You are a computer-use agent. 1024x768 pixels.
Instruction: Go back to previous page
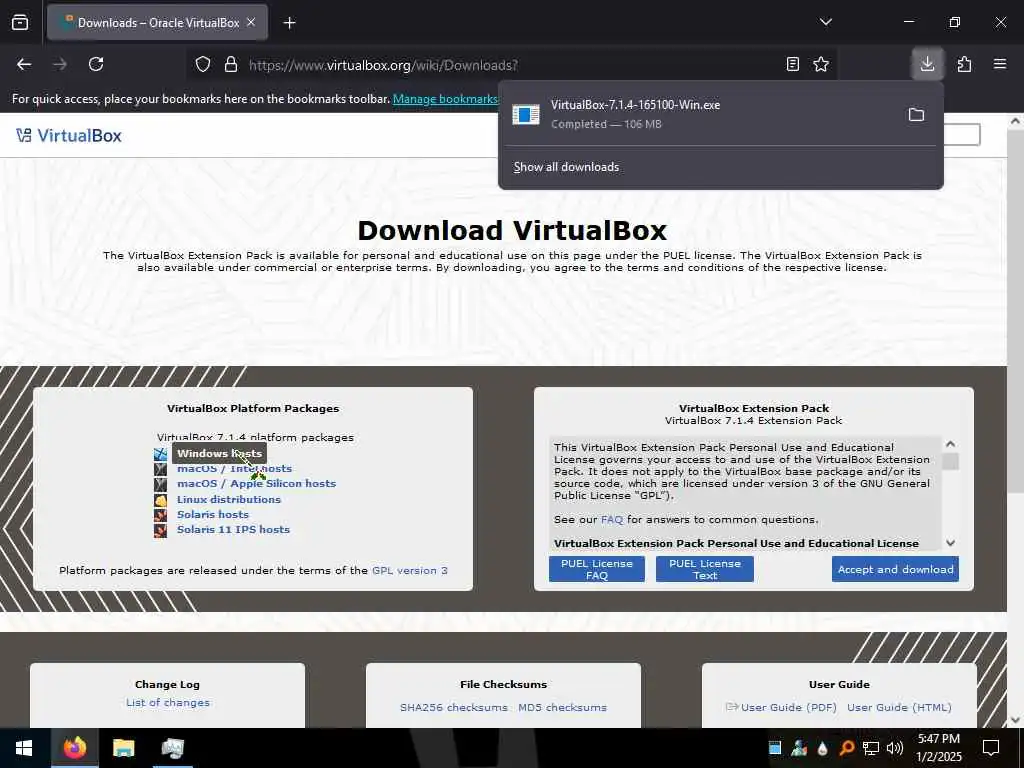(24, 64)
